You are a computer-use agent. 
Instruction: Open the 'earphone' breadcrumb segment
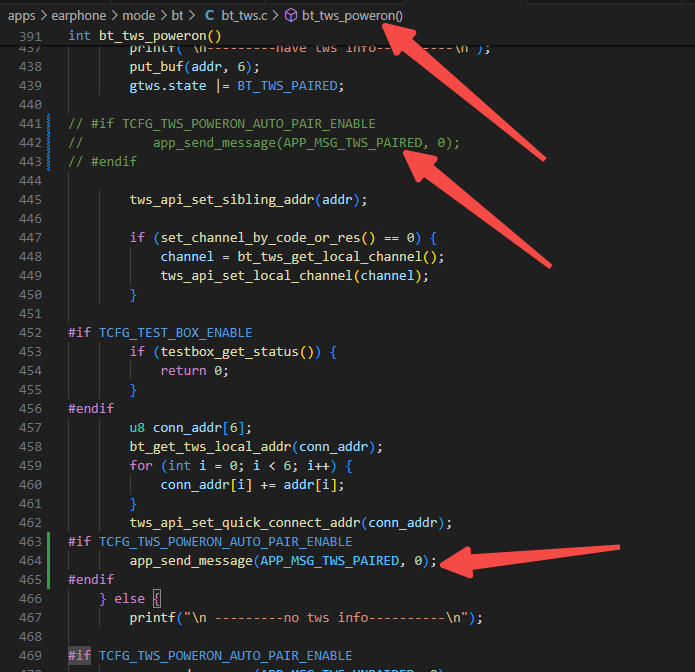tap(78, 16)
